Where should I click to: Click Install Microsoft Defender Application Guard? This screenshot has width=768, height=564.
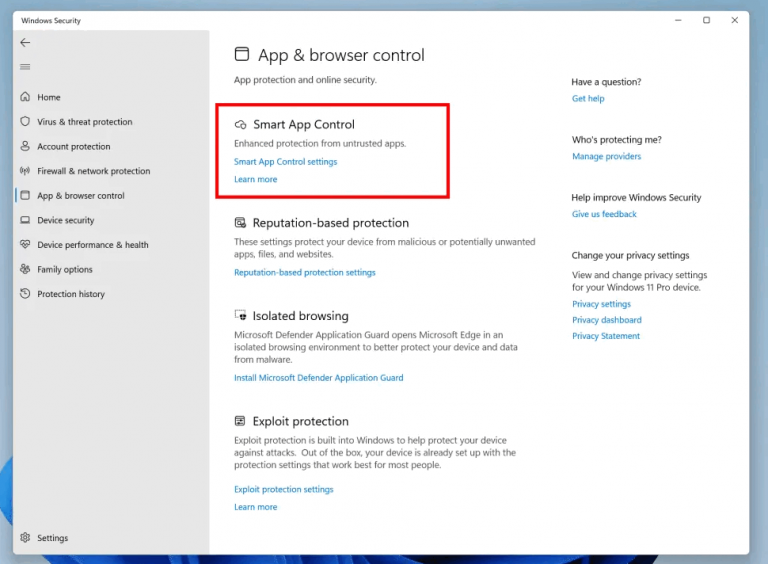point(318,378)
